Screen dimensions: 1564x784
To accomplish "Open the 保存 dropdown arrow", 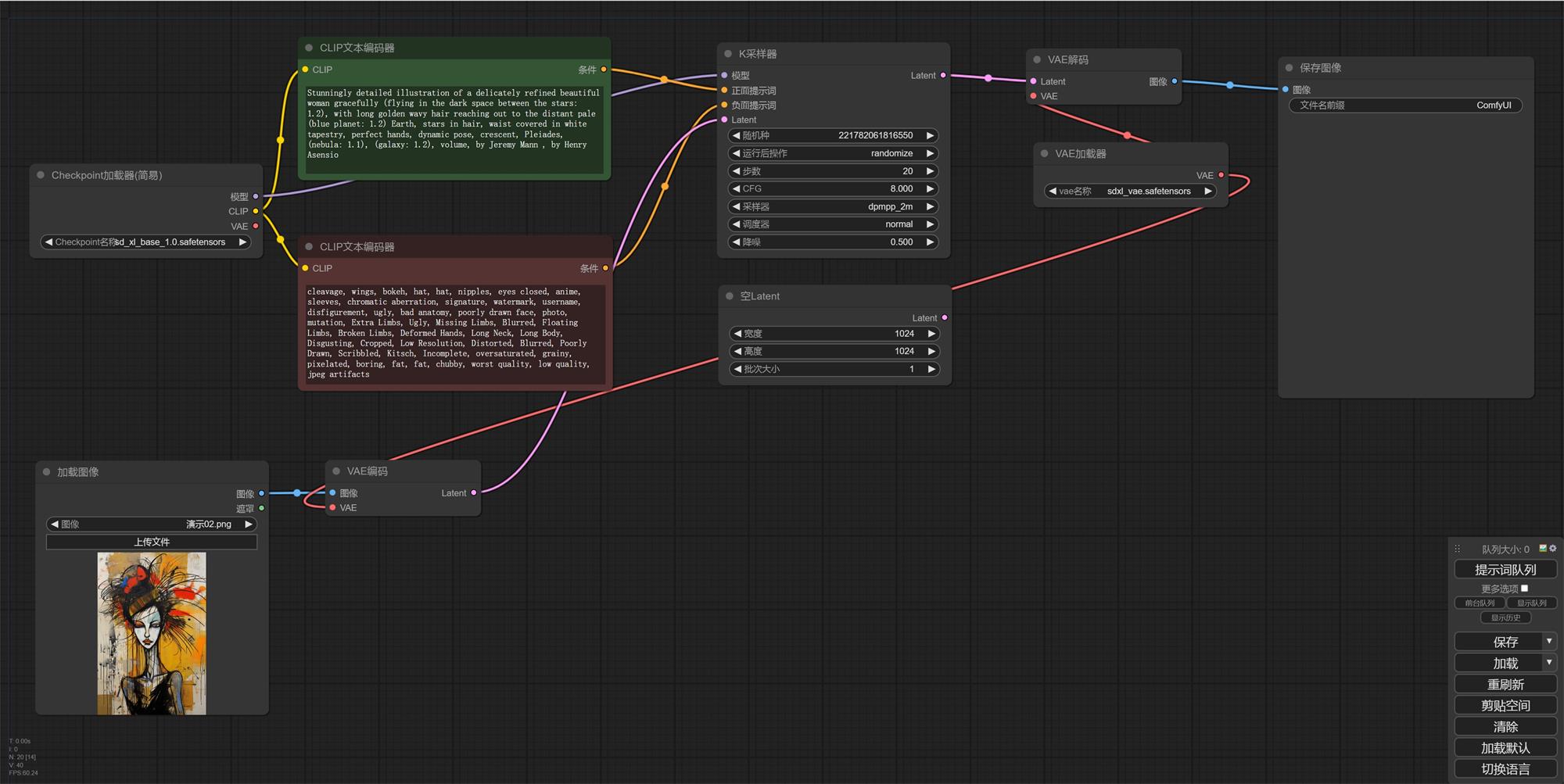I will point(1549,641).
